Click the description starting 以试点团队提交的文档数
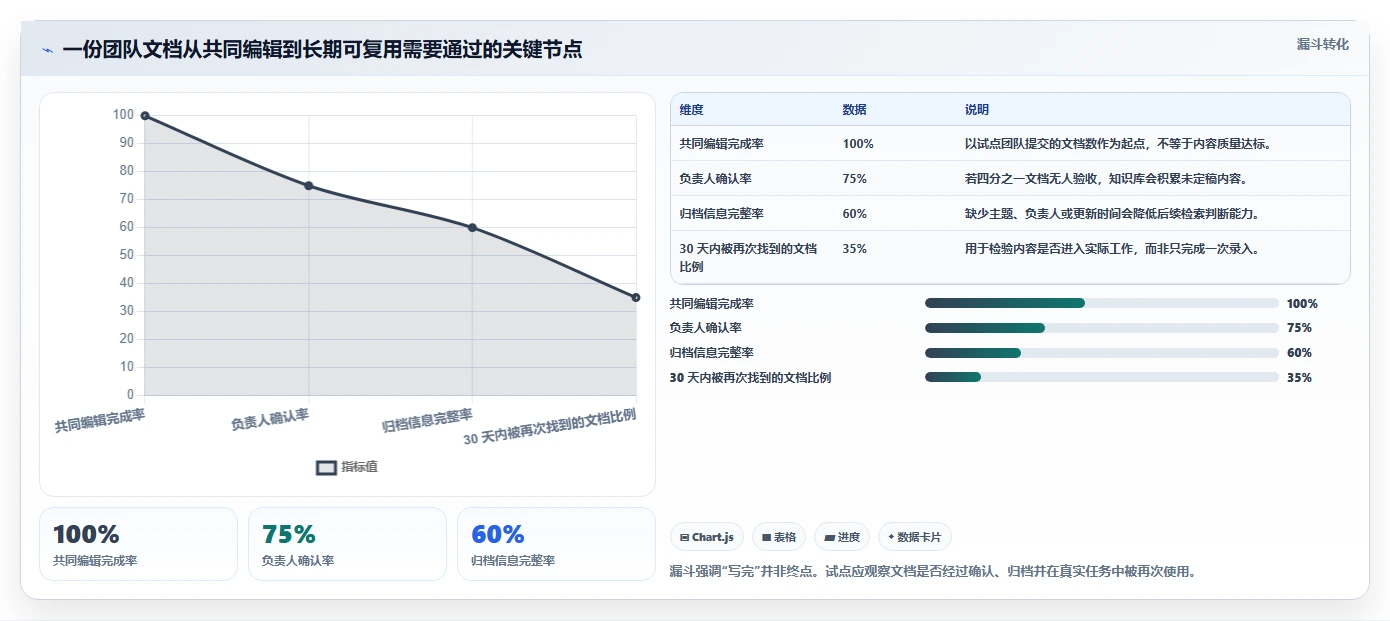This screenshot has height=621, width=1390. click(x=1118, y=144)
